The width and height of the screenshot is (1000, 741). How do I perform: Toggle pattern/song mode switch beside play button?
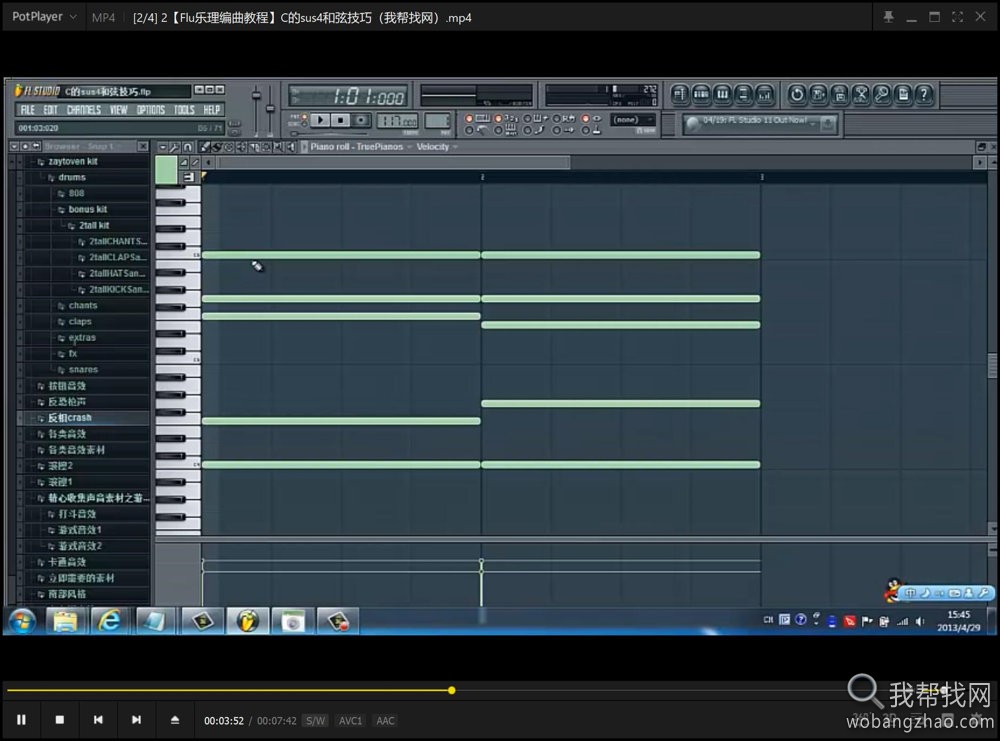click(x=302, y=120)
